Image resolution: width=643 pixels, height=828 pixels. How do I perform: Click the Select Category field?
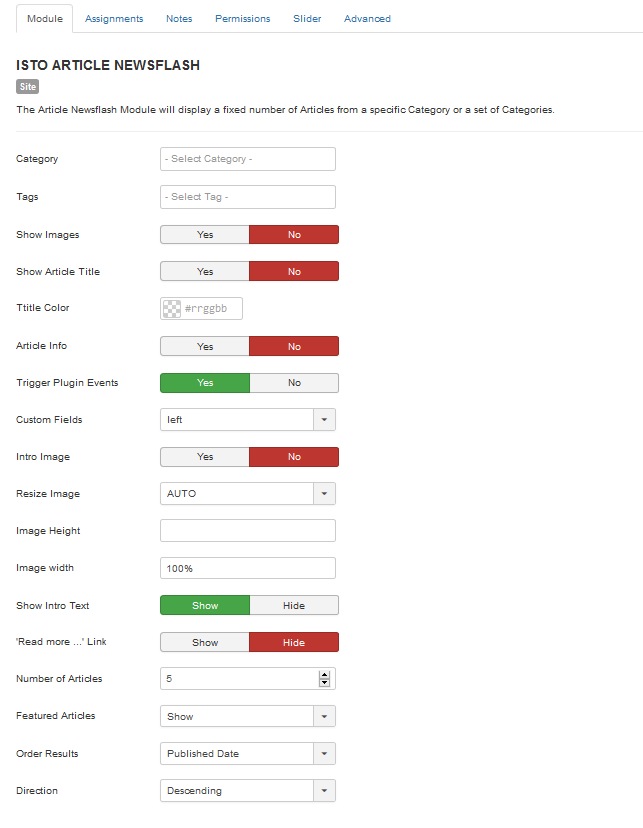click(x=248, y=159)
